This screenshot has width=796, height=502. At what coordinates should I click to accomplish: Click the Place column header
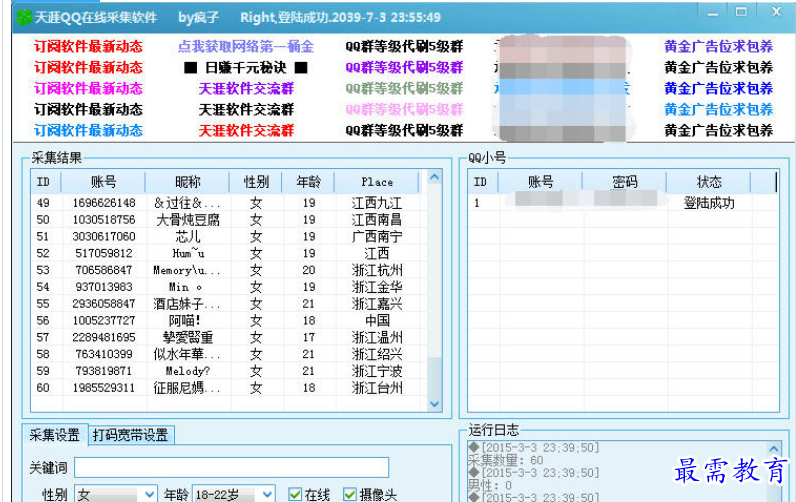coord(377,182)
